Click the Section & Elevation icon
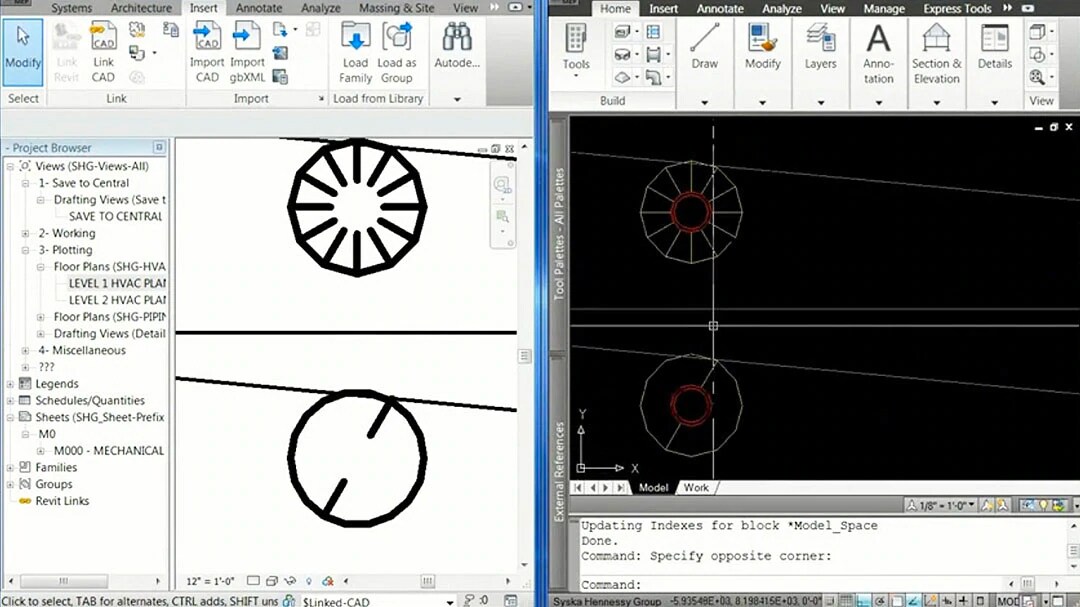Screen dimensions: 1080x607 tap(936, 42)
